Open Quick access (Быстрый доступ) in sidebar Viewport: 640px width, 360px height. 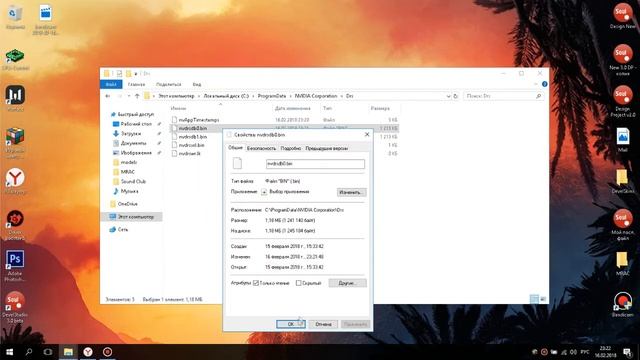coord(135,114)
